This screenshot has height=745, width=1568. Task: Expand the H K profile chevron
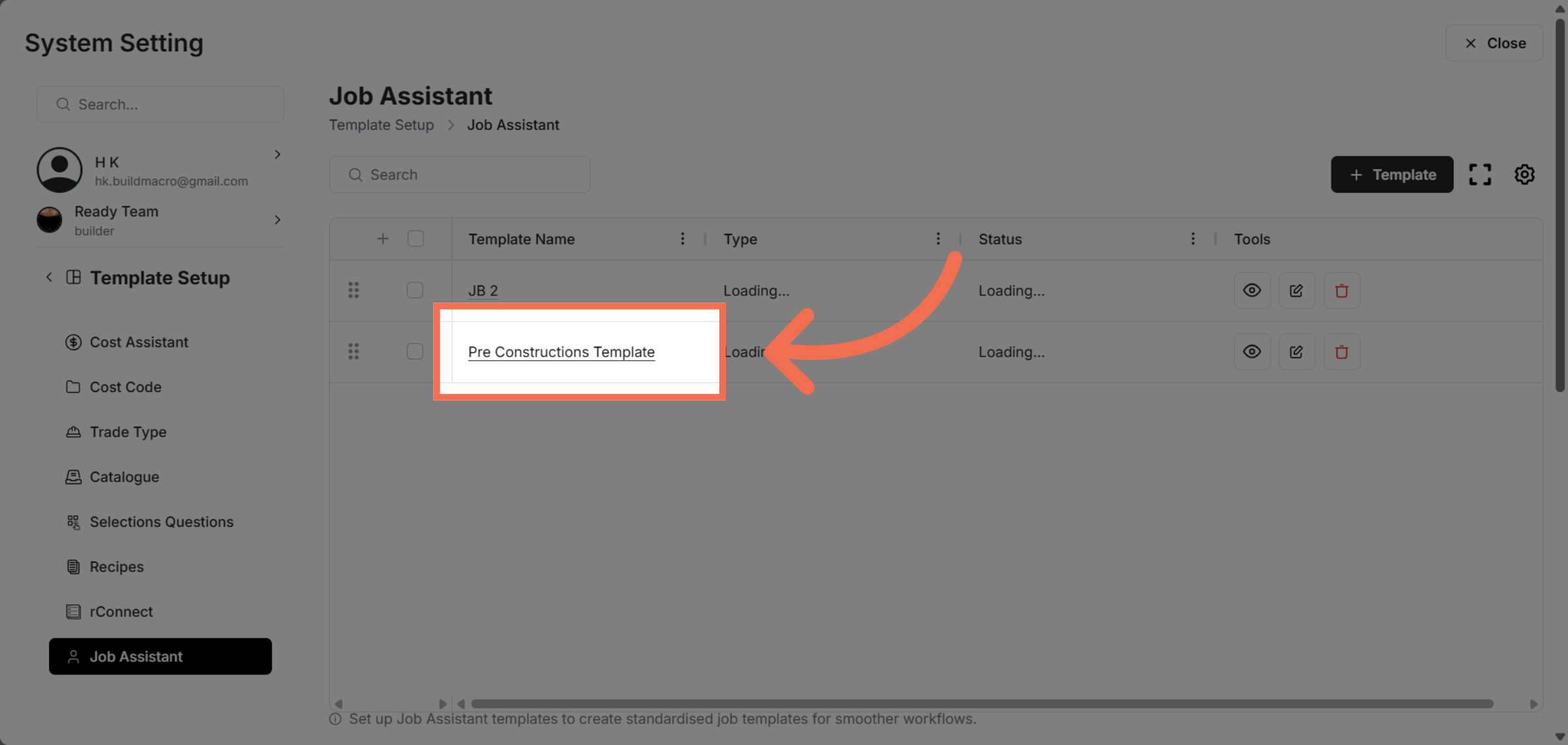278,155
